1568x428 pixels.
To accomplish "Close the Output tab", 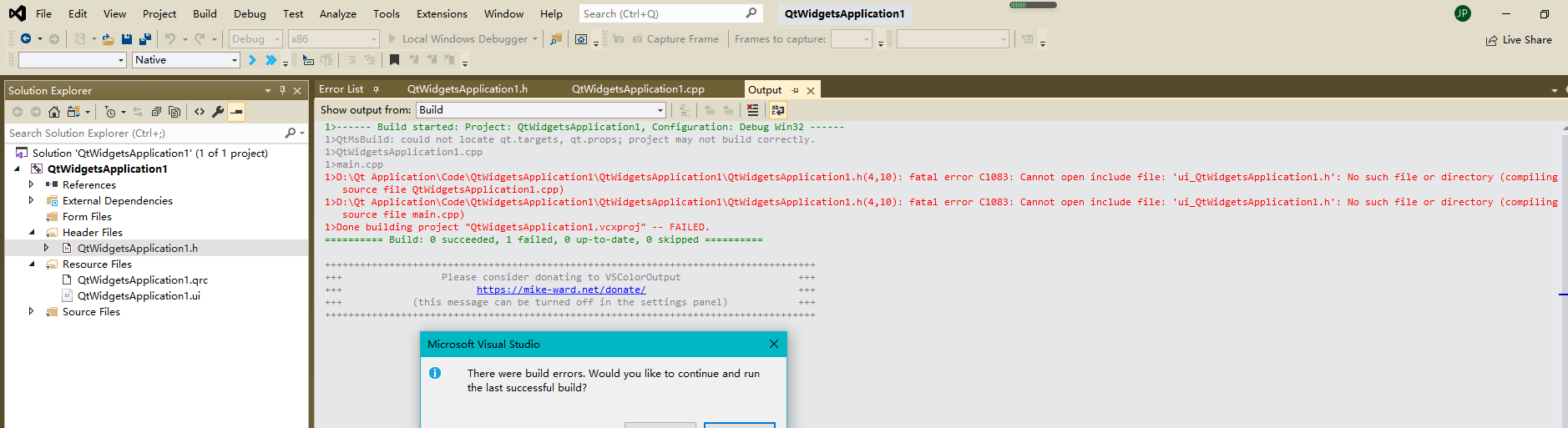I will [810, 90].
